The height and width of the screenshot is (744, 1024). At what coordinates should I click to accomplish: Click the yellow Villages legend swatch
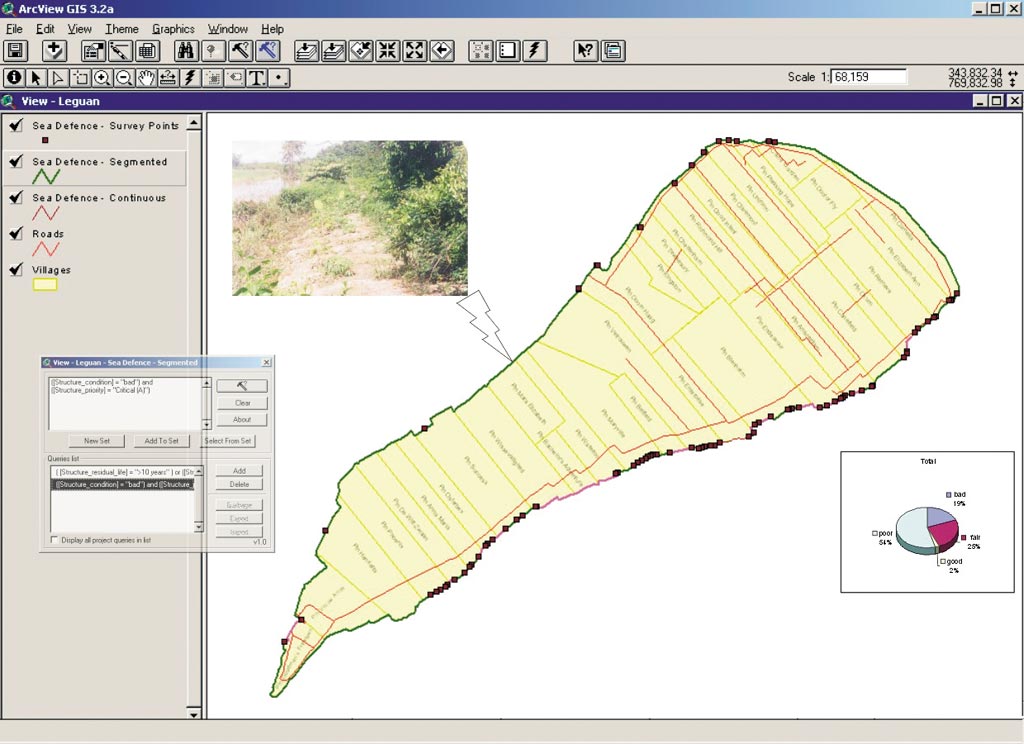(x=45, y=284)
